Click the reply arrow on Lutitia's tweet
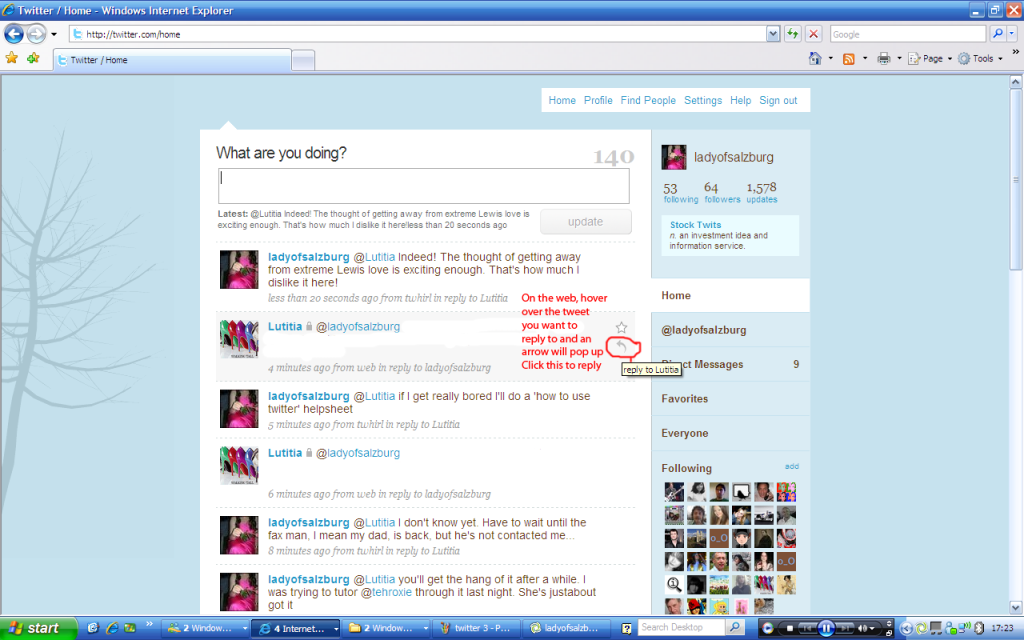The height and width of the screenshot is (640, 1024). 622,346
